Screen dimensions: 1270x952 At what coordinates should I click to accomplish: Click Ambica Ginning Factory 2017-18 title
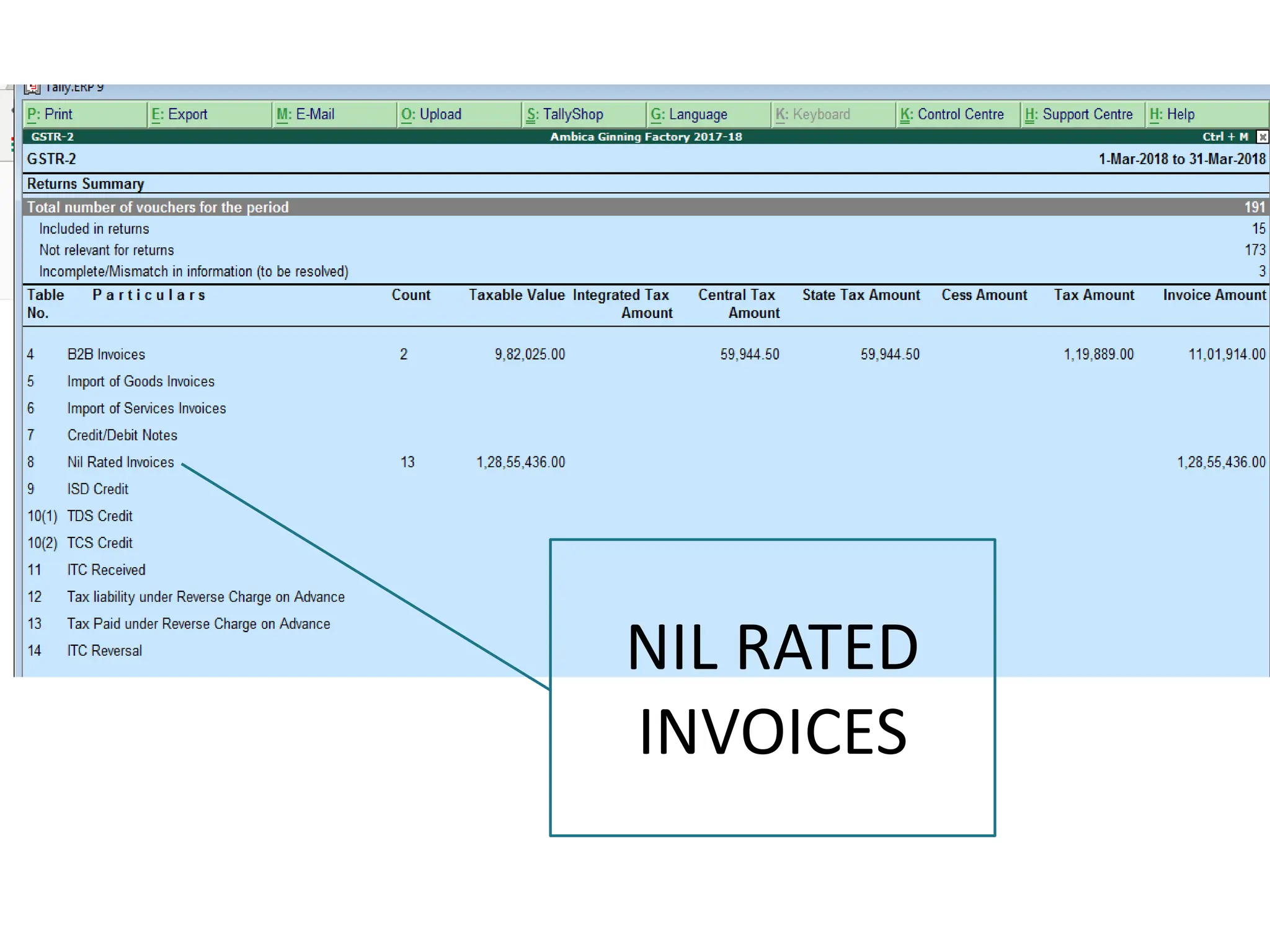pos(646,137)
